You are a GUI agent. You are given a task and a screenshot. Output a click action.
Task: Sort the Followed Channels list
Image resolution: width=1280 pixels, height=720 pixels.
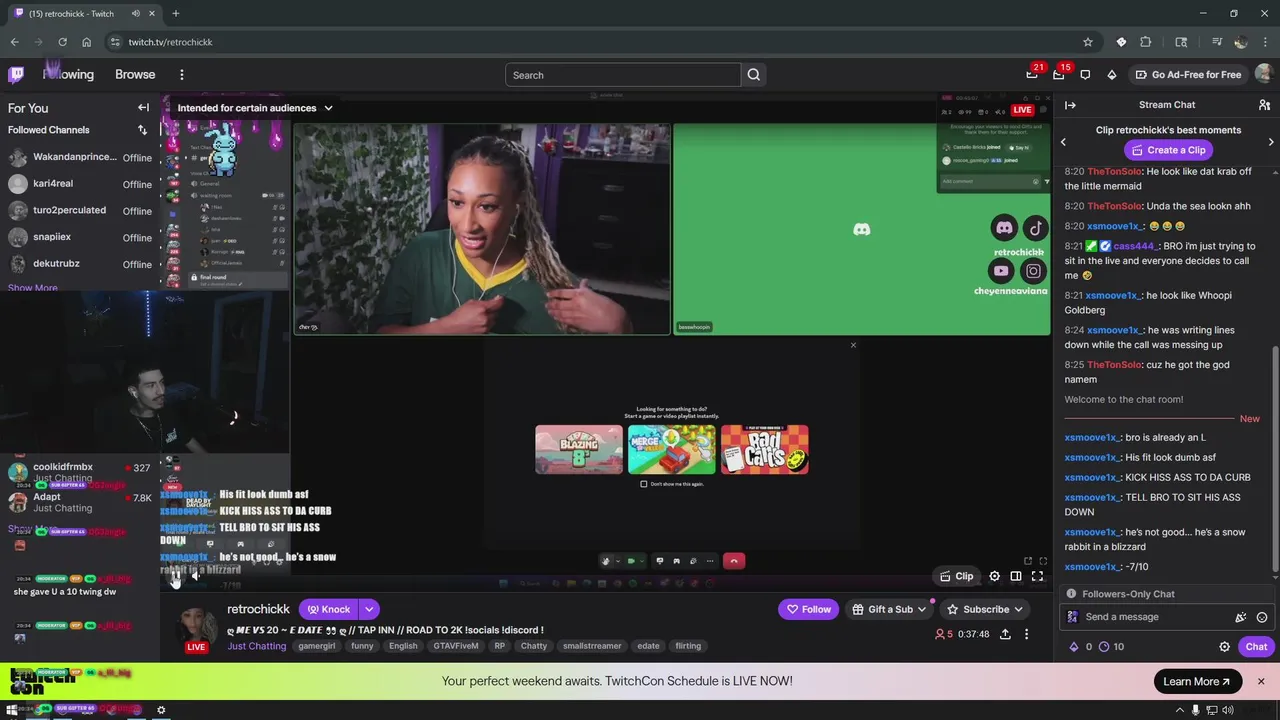(x=142, y=130)
